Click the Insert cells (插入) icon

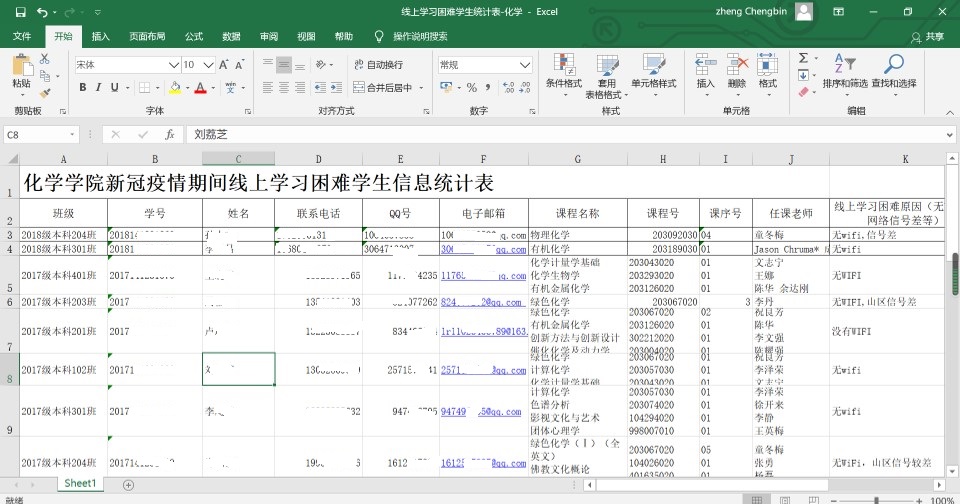[706, 70]
